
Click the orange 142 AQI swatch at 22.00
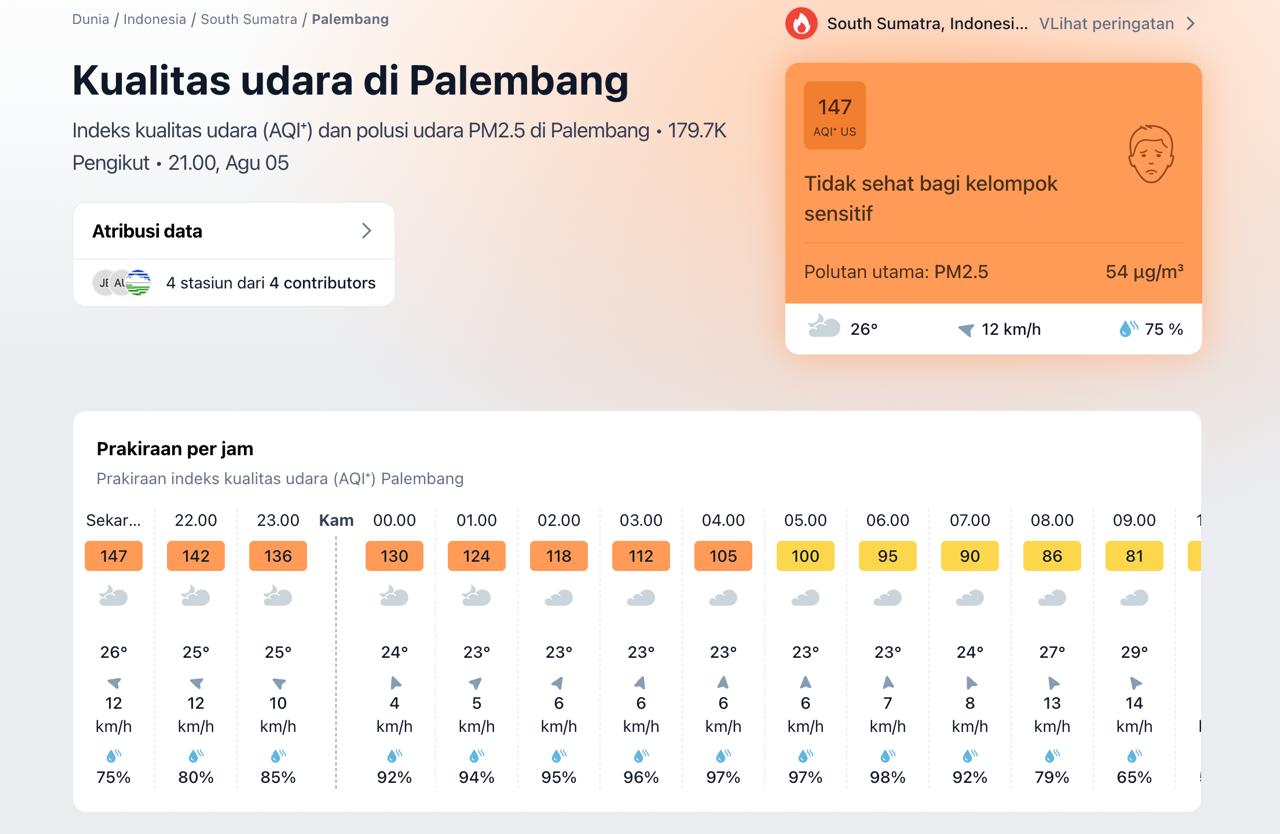coord(196,556)
